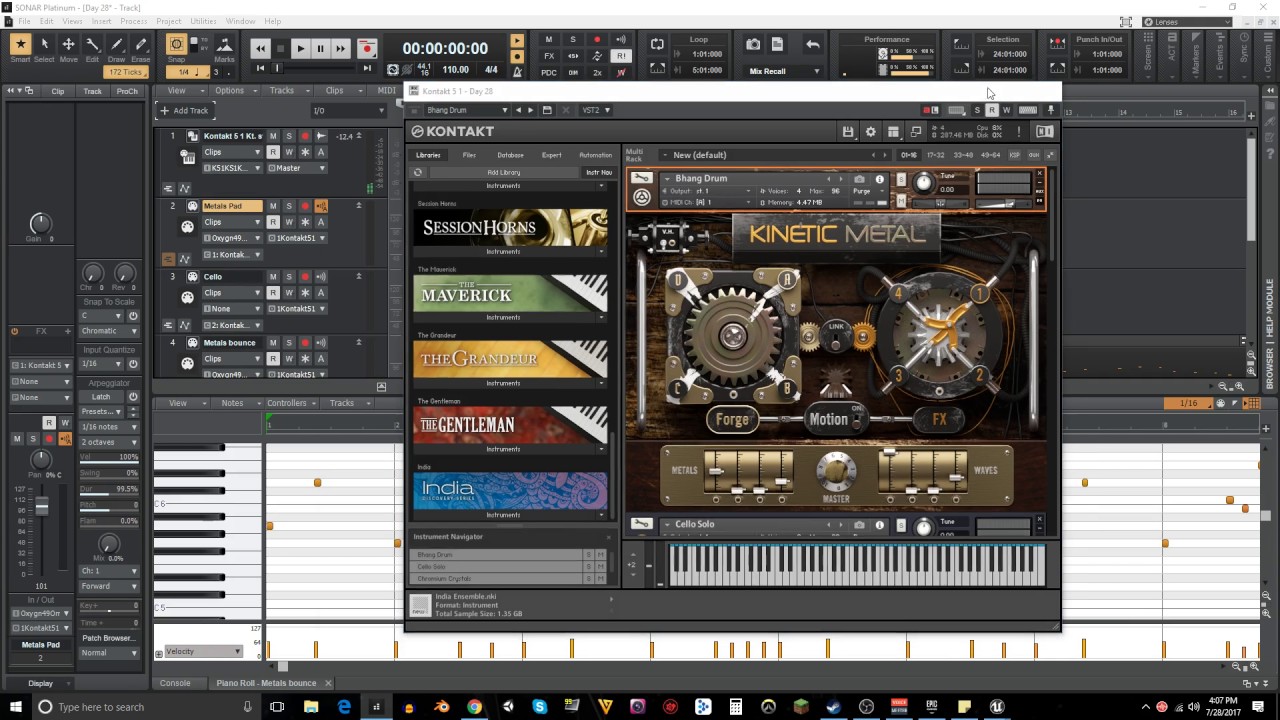Open Bhang Drum wrench edit mode
The image size is (1280, 720).
tap(641, 179)
